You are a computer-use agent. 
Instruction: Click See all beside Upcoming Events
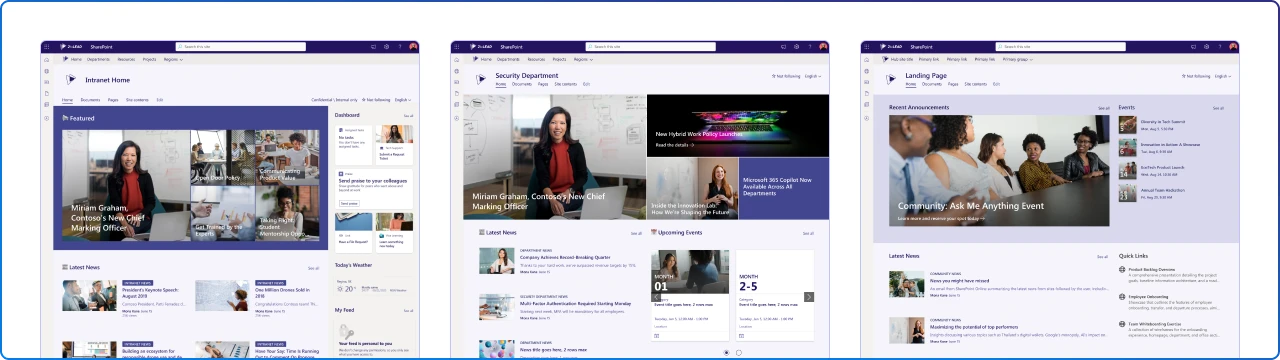(x=808, y=233)
